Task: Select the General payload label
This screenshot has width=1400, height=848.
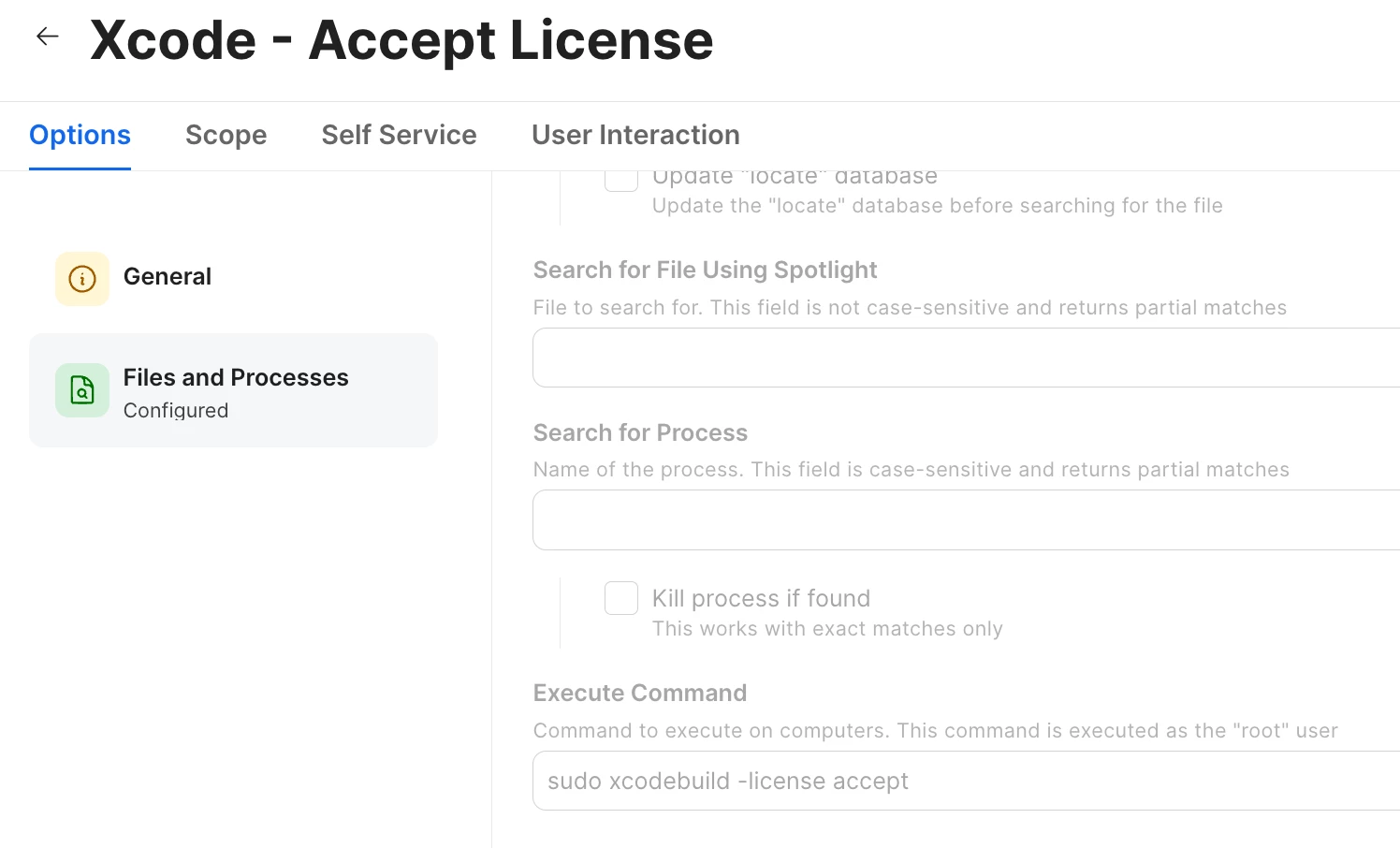Action: click(x=168, y=276)
